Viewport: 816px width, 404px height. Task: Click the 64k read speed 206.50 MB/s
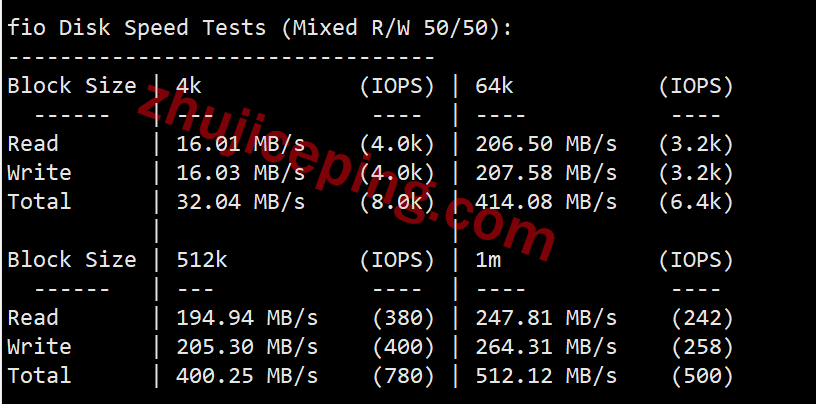(546, 144)
